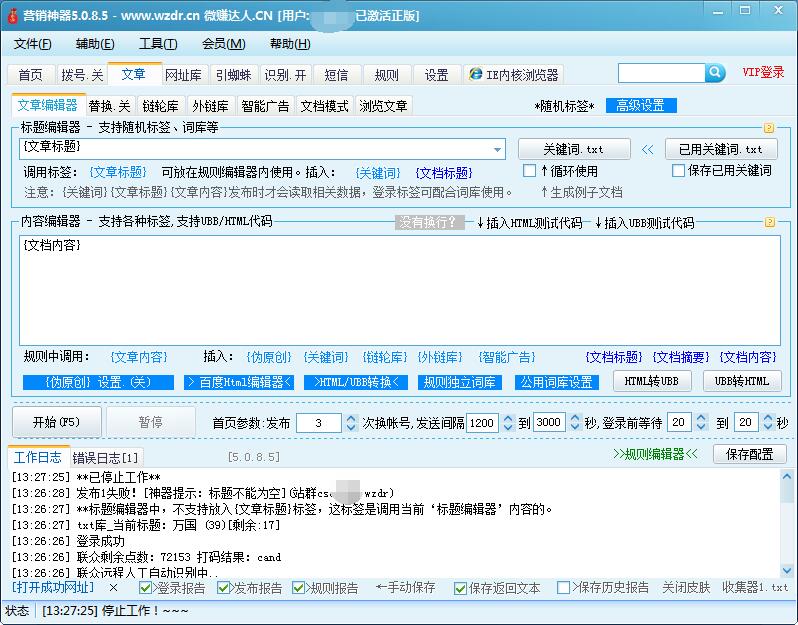Uncheck the 登录报告 checkbox
The width and height of the screenshot is (798, 625).
pyautogui.click(x=145, y=588)
